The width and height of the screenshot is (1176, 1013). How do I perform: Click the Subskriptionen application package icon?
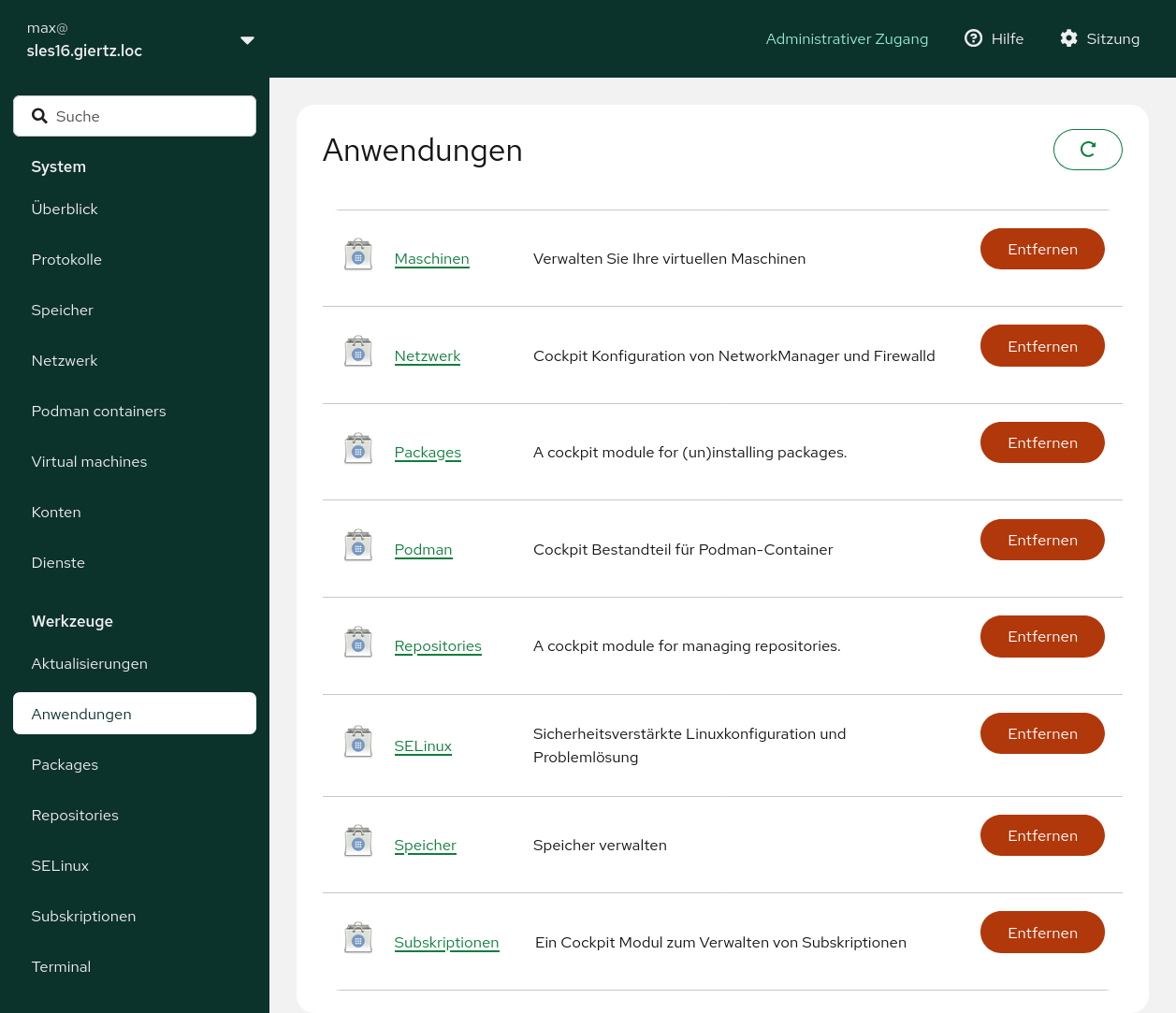coord(358,938)
